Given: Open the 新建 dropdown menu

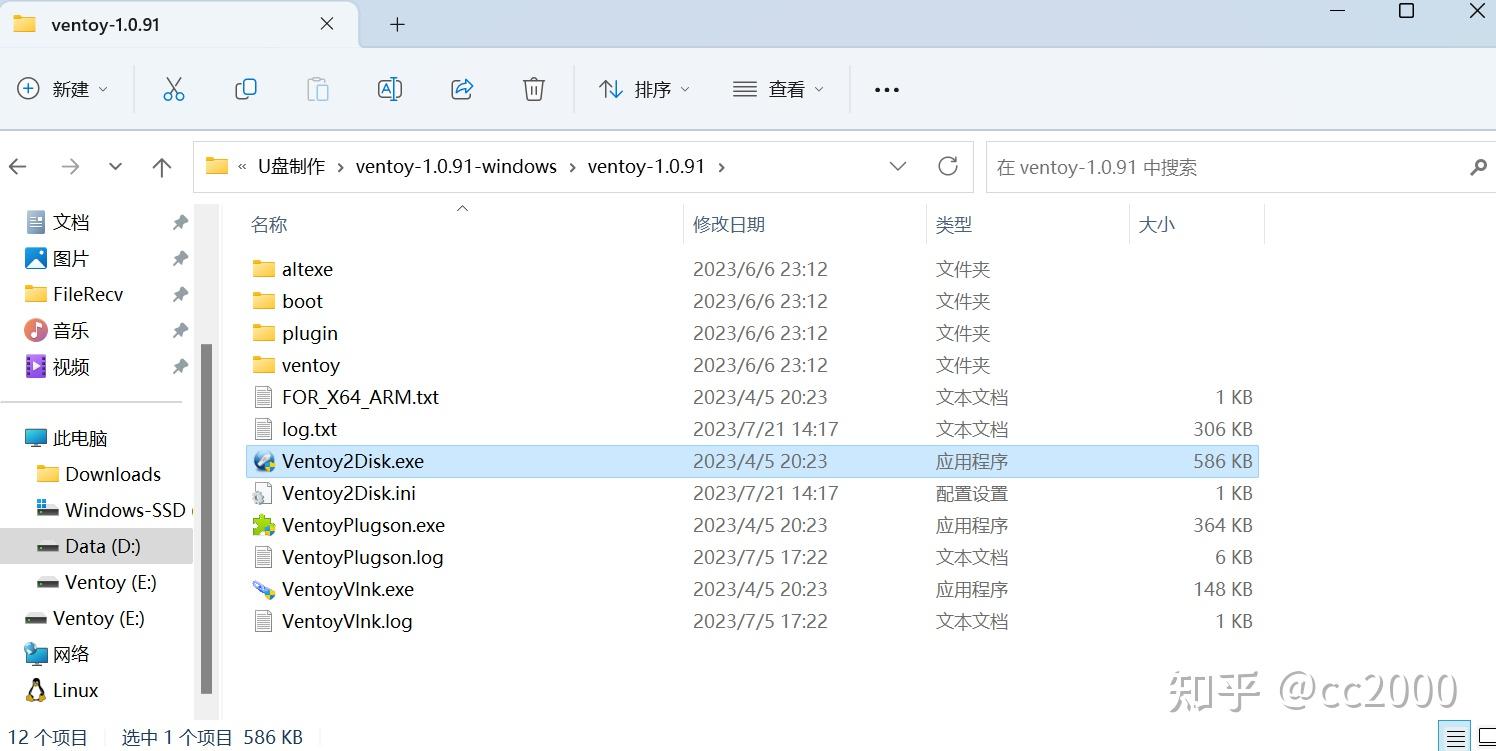Looking at the screenshot, I should [x=62, y=89].
